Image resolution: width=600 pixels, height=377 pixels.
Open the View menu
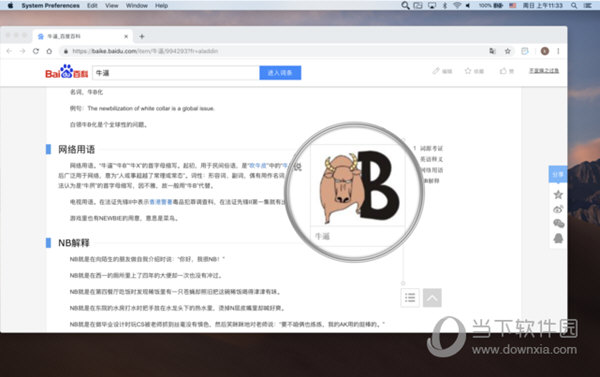click(x=112, y=5)
